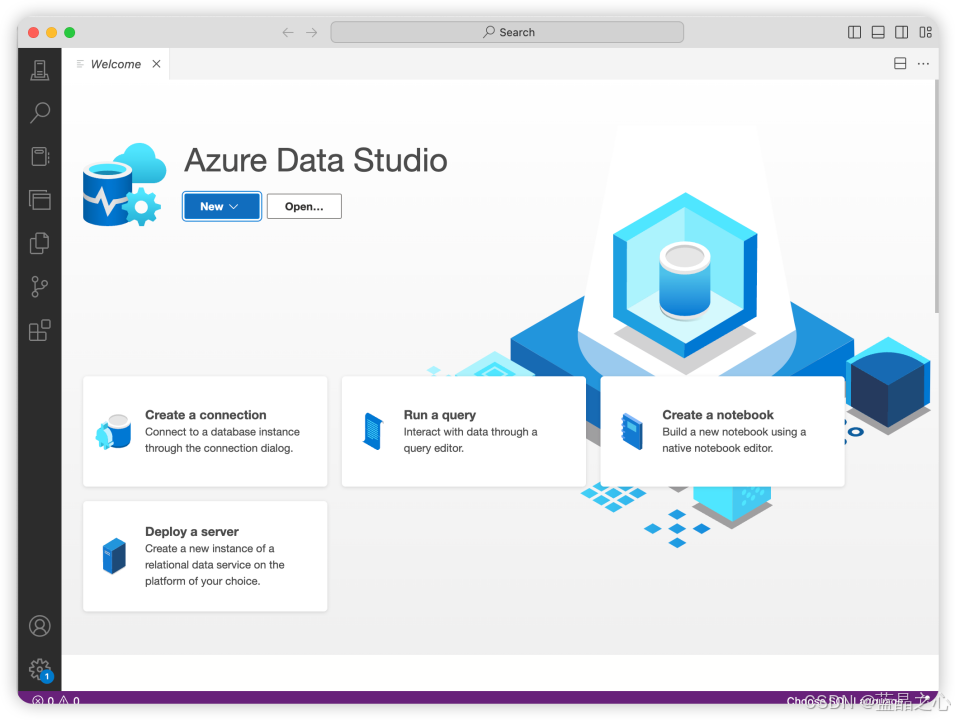This screenshot has width=955, height=720.
Task: Open the Connections view in activity bar
Action: click(x=40, y=70)
